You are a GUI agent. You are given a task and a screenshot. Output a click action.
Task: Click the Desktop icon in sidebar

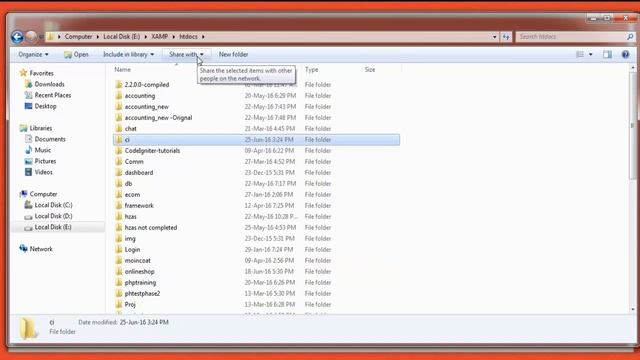point(28,106)
